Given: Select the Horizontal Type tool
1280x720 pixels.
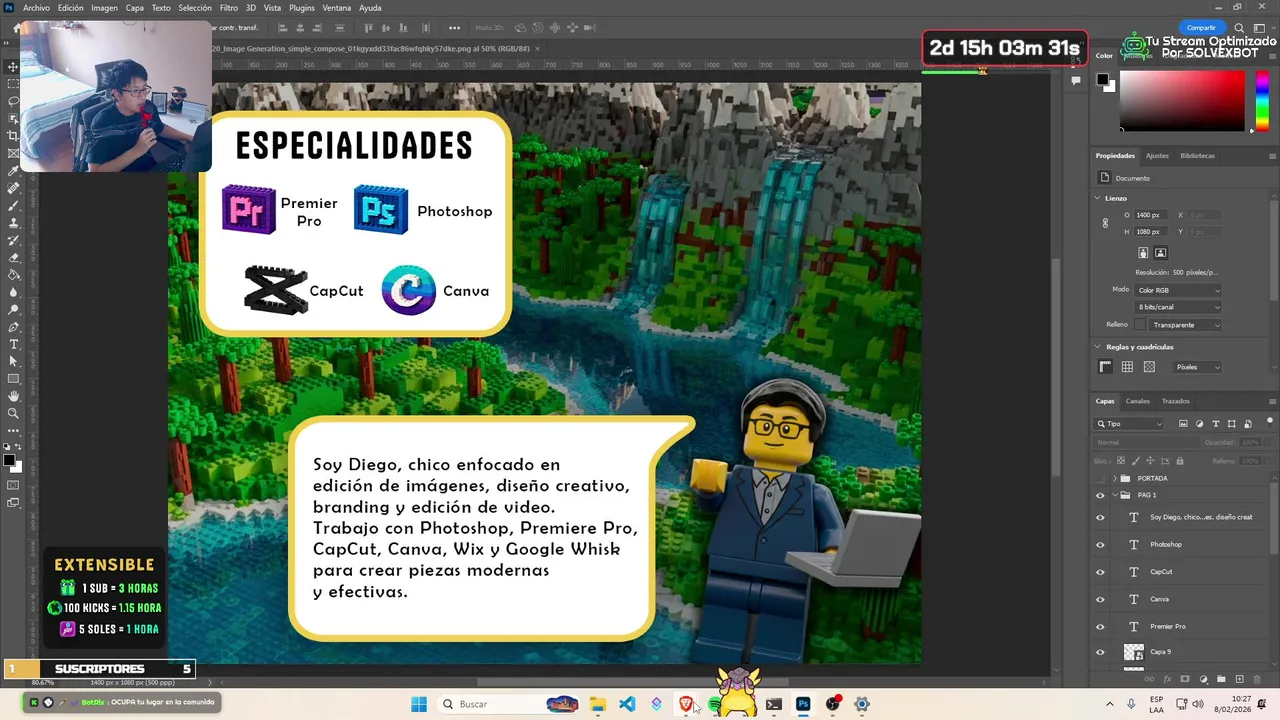Looking at the screenshot, I should click(13, 344).
